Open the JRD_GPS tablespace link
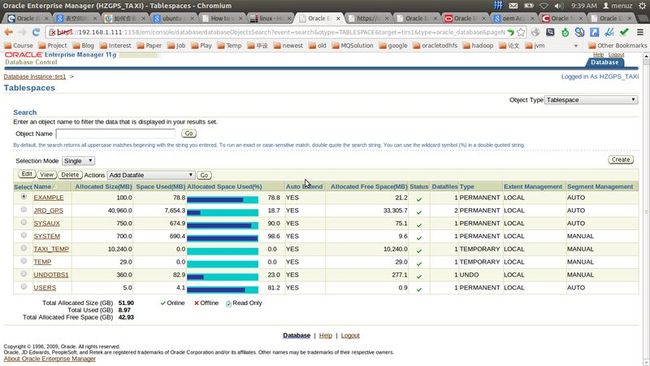650x366 pixels. (49, 211)
